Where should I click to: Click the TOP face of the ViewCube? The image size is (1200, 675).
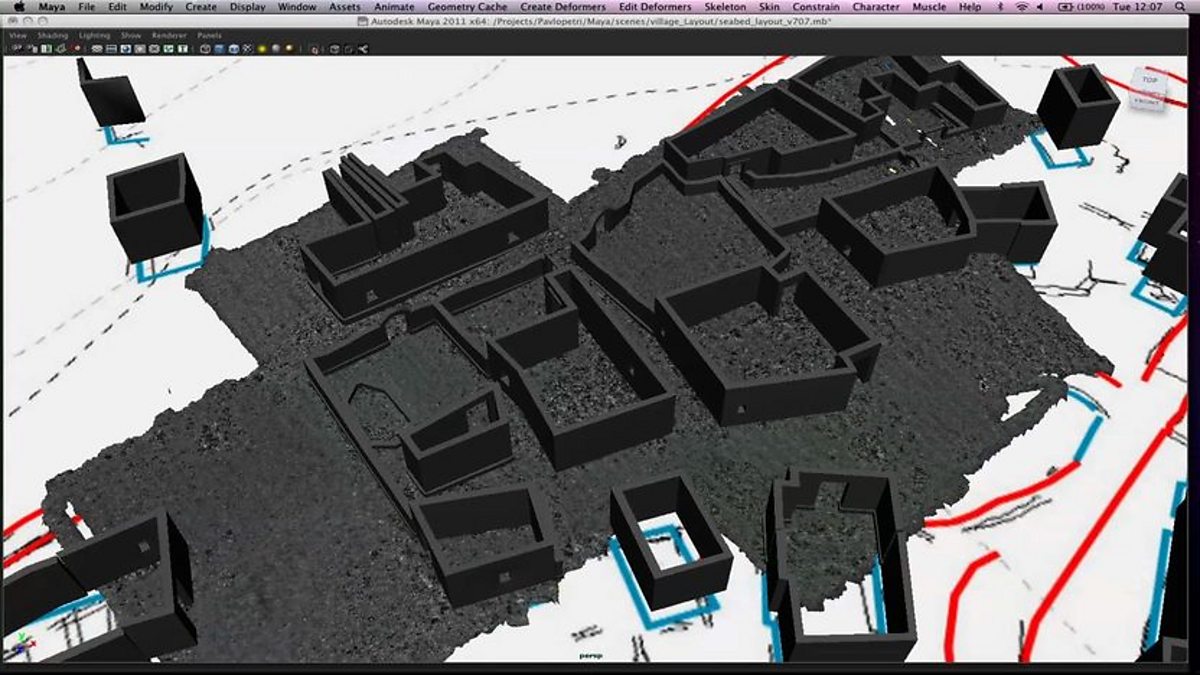[x=1149, y=80]
